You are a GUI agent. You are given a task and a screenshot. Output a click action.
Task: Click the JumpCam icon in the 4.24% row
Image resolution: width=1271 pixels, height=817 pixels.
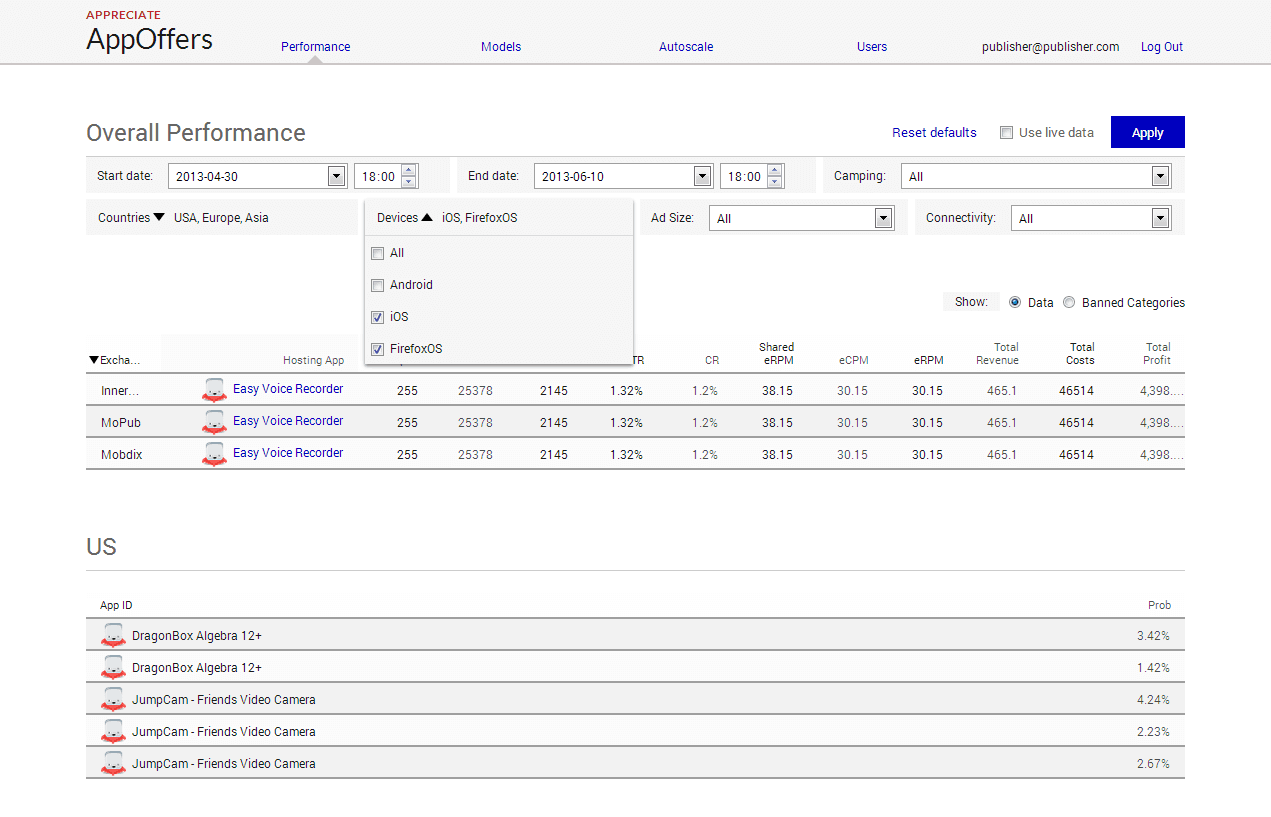pyautogui.click(x=113, y=700)
